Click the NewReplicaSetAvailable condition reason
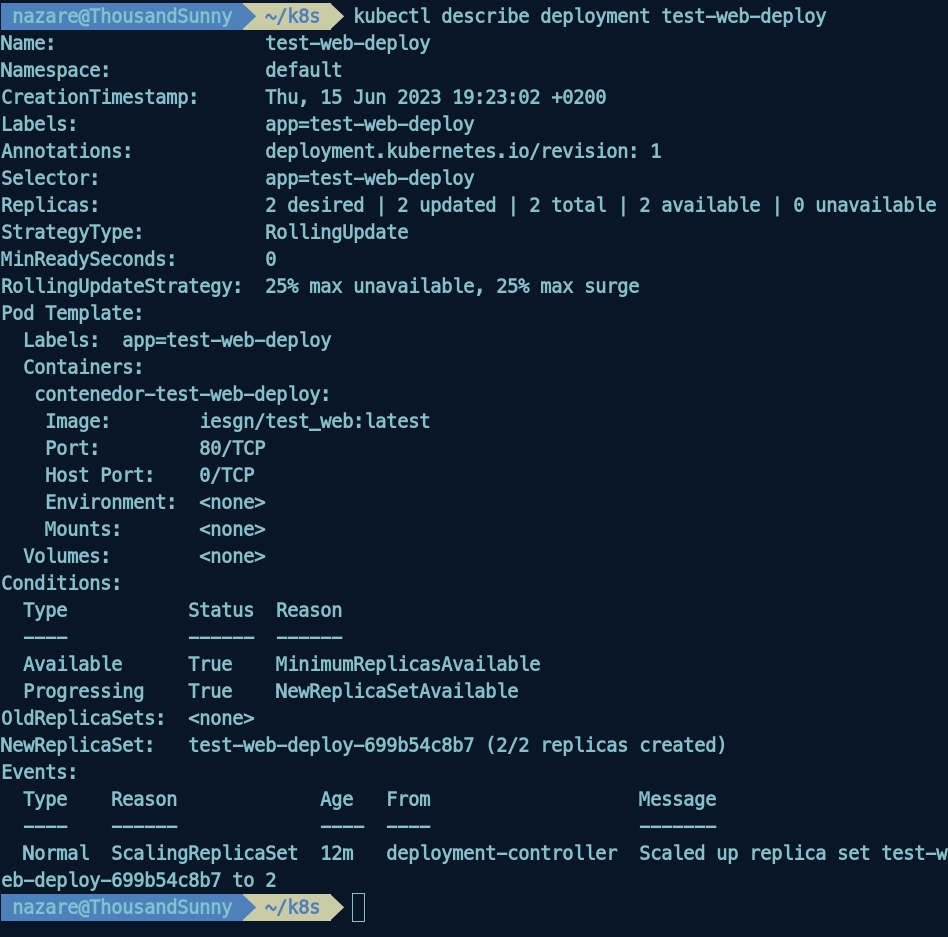Viewport: 948px width, 937px height. [397, 691]
